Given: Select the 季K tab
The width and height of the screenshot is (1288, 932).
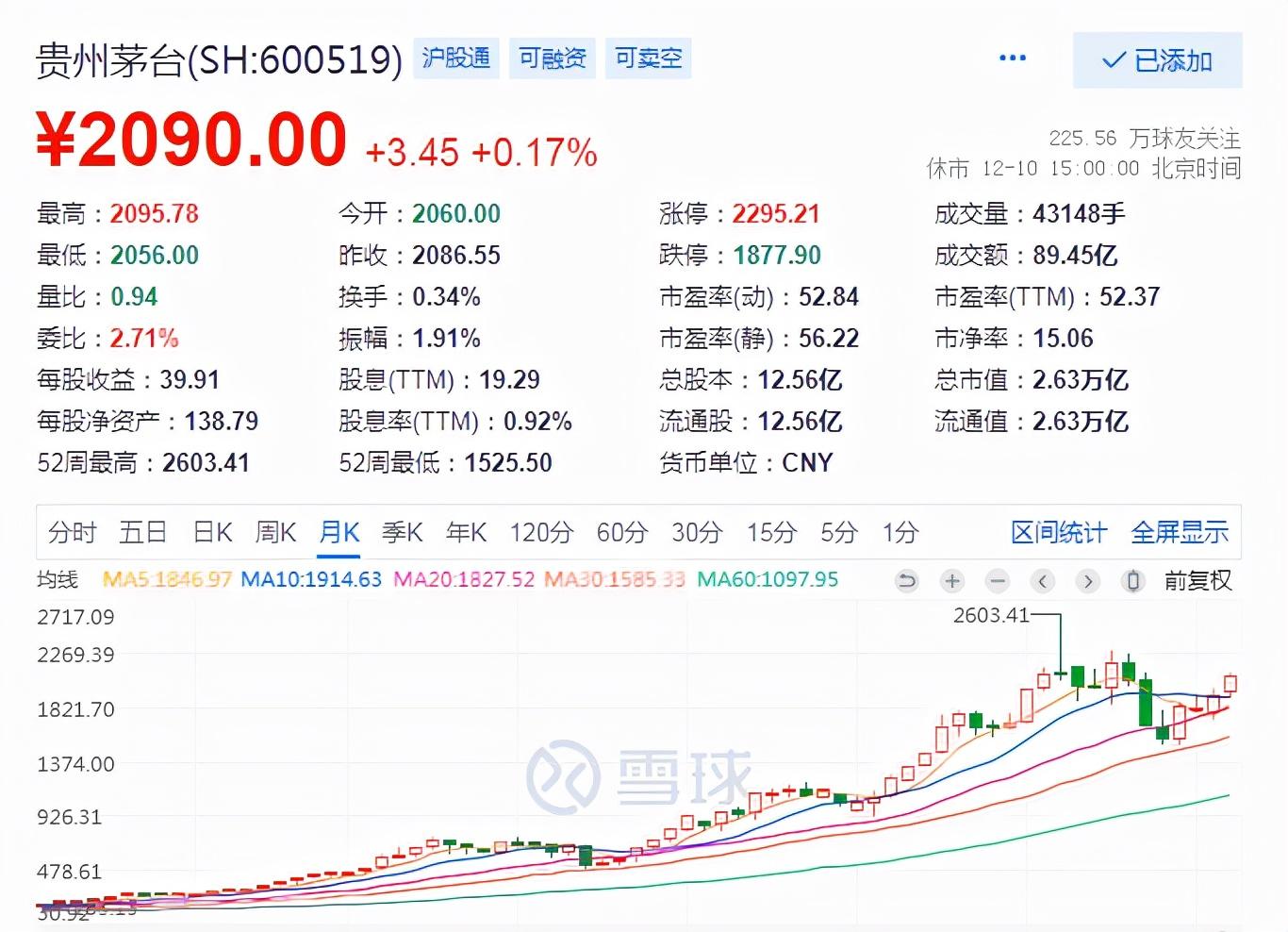Looking at the screenshot, I should click(x=403, y=533).
